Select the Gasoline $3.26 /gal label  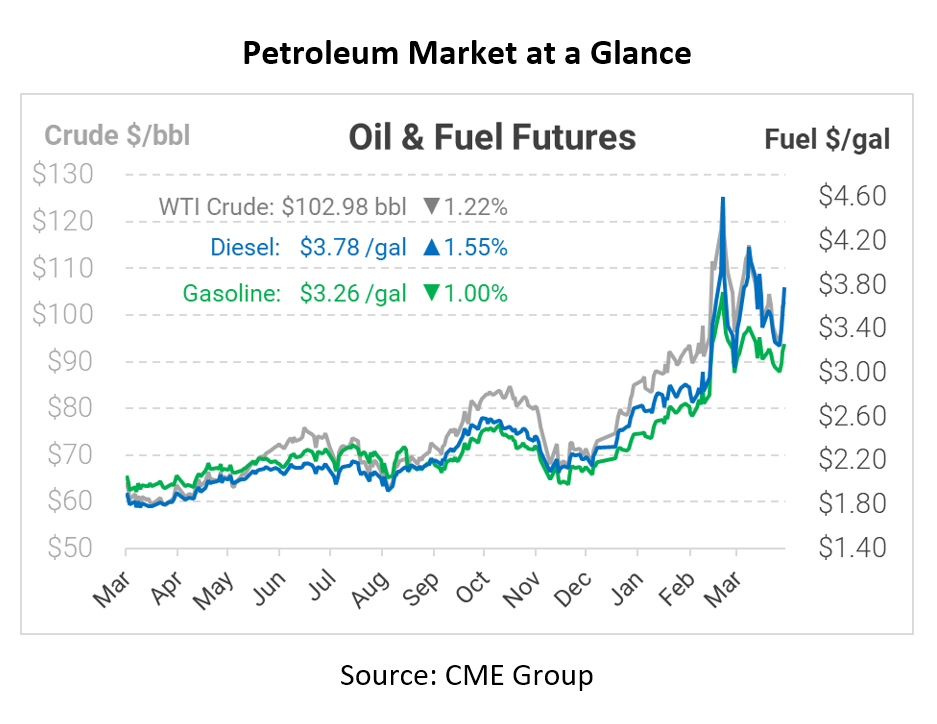click(294, 294)
